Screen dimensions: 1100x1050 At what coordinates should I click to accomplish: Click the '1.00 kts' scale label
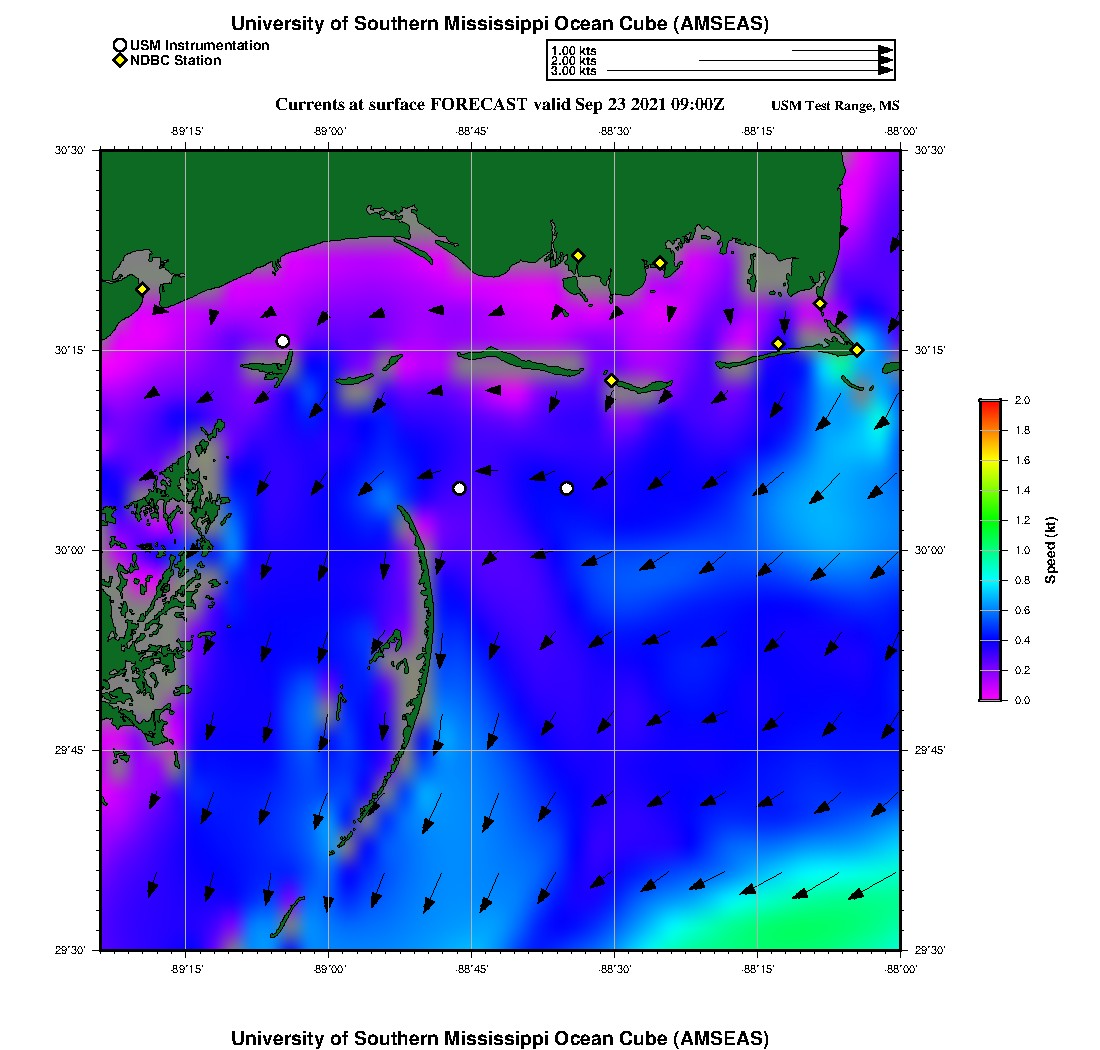click(574, 51)
